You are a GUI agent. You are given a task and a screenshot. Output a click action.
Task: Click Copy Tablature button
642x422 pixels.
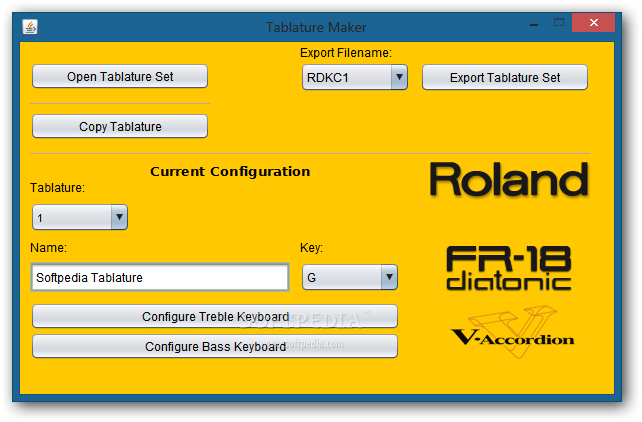[x=120, y=126]
